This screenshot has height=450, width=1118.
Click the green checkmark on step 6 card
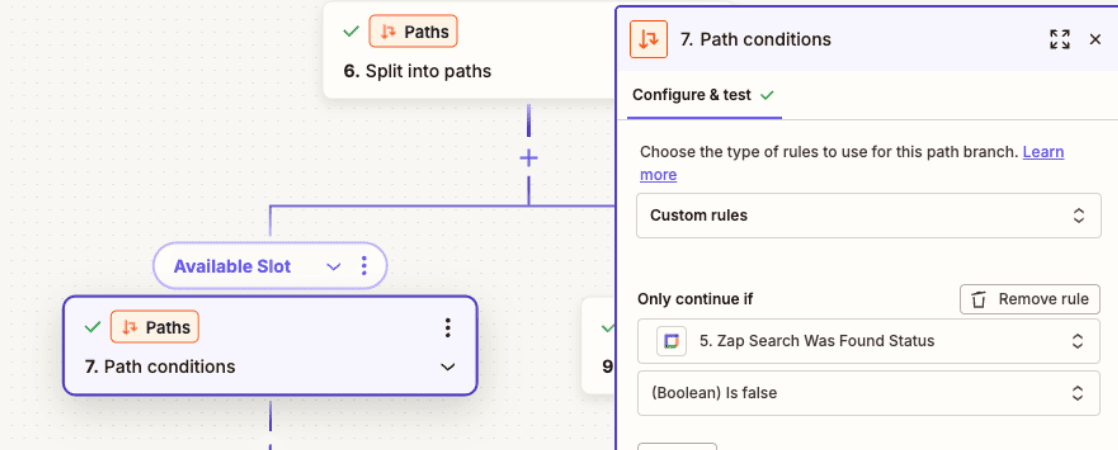351,31
